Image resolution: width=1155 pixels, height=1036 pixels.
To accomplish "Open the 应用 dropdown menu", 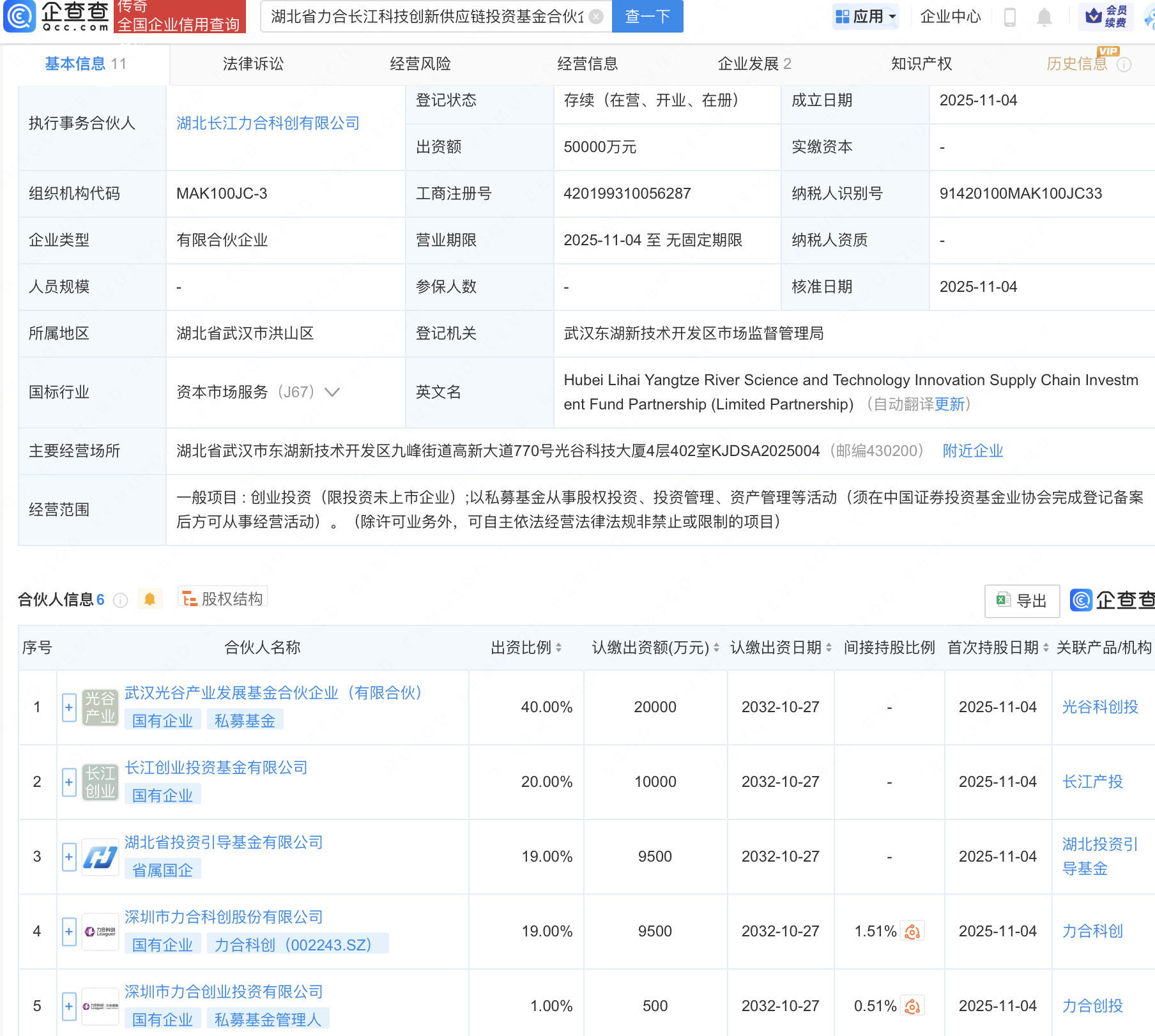I will (x=867, y=17).
